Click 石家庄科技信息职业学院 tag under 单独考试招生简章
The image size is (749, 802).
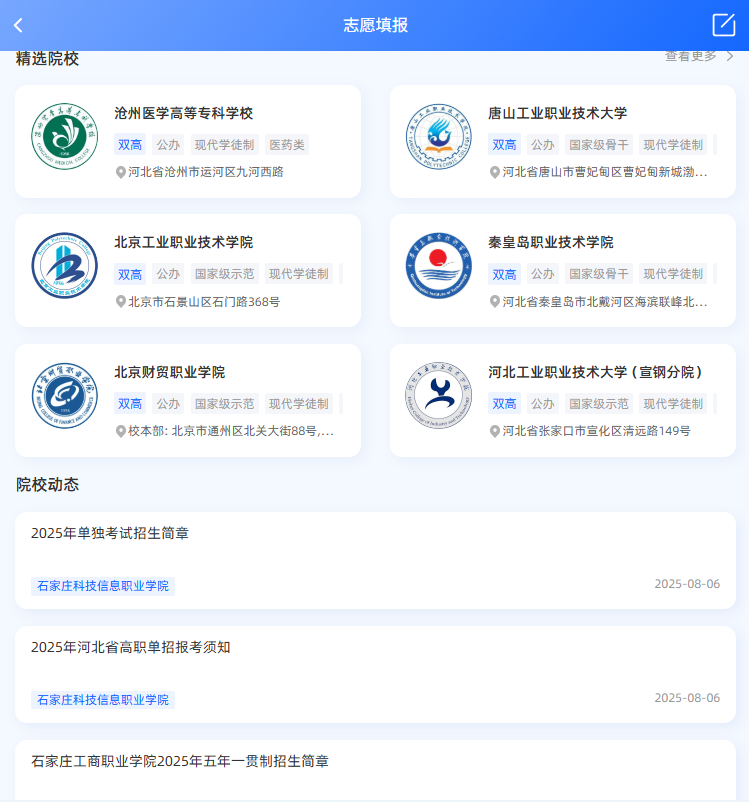pyautogui.click(x=103, y=586)
